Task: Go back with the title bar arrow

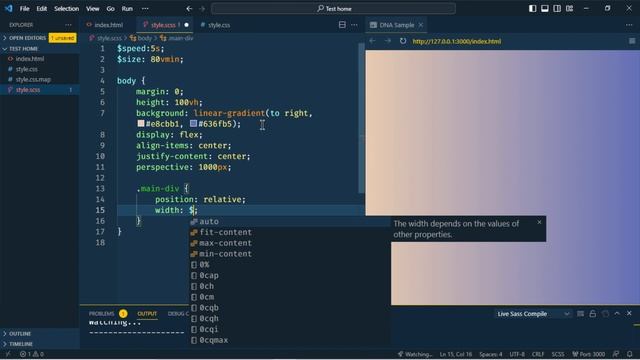Action: 189,9
